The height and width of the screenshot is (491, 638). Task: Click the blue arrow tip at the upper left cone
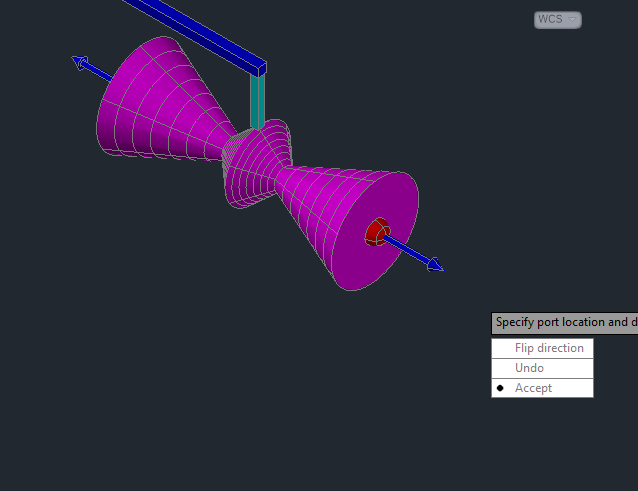(79, 62)
